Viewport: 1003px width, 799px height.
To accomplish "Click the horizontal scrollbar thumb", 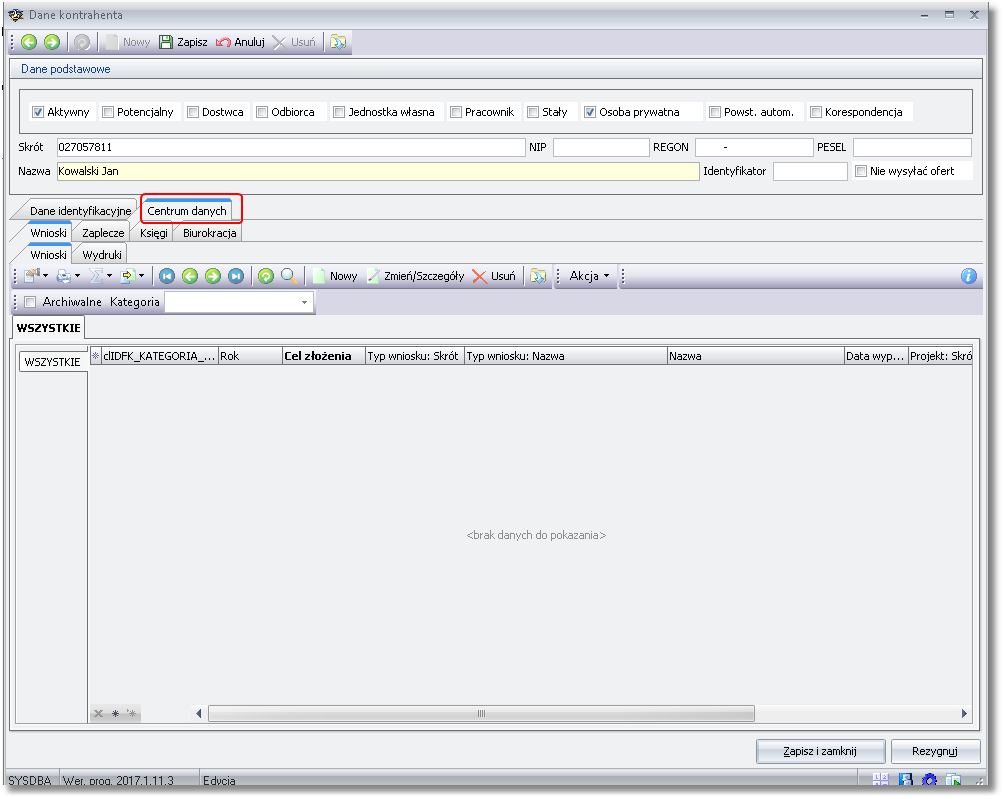I will pyautogui.click(x=481, y=713).
